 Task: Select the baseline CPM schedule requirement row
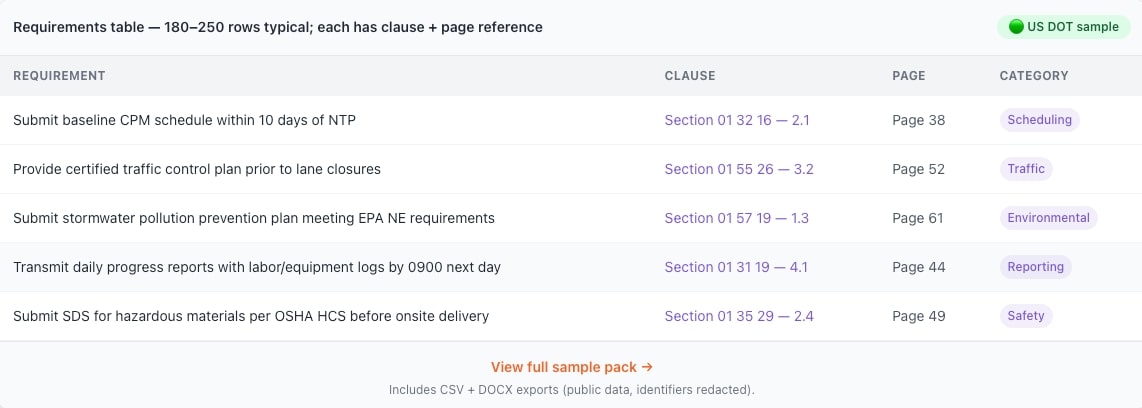click(x=184, y=120)
